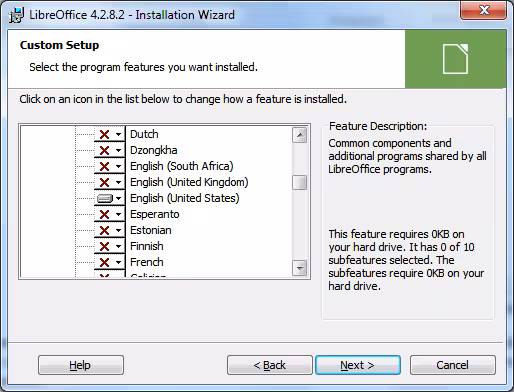Click the feature list scrollbar thumb

pyautogui.click(x=300, y=183)
